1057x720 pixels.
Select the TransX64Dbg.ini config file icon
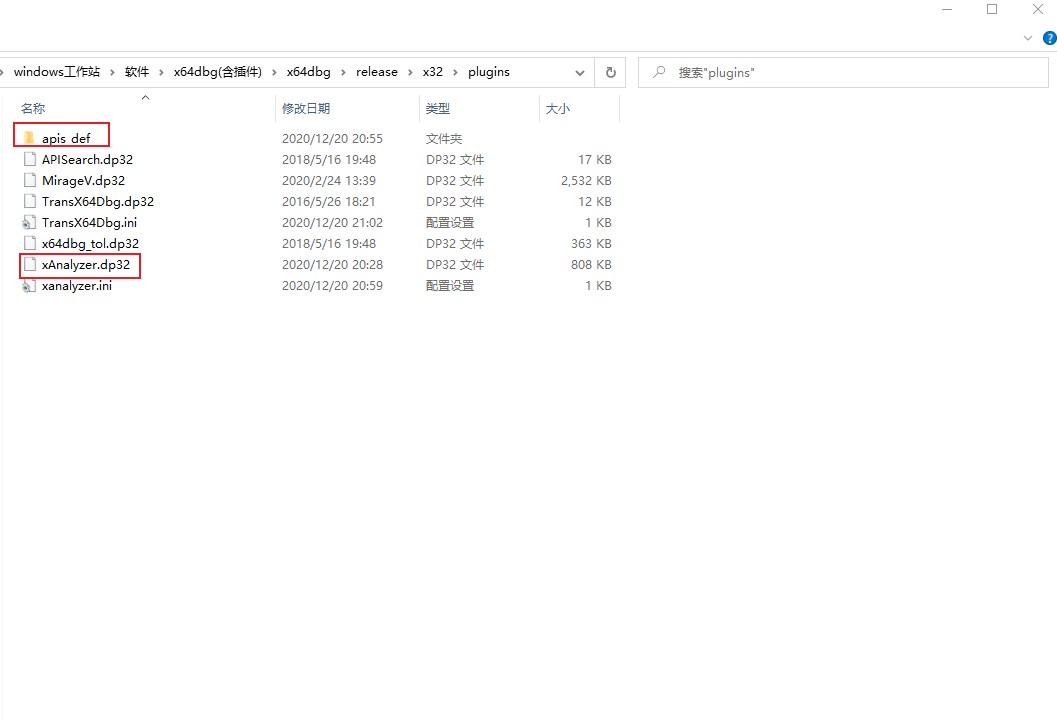29,222
